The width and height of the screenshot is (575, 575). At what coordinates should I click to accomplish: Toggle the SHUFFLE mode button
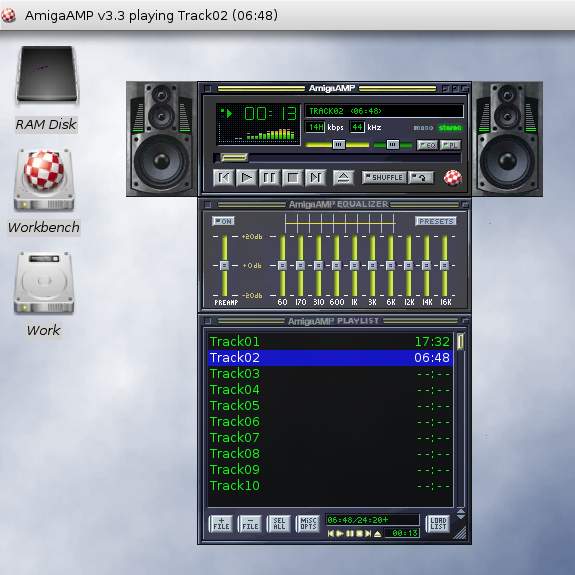tap(384, 177)
